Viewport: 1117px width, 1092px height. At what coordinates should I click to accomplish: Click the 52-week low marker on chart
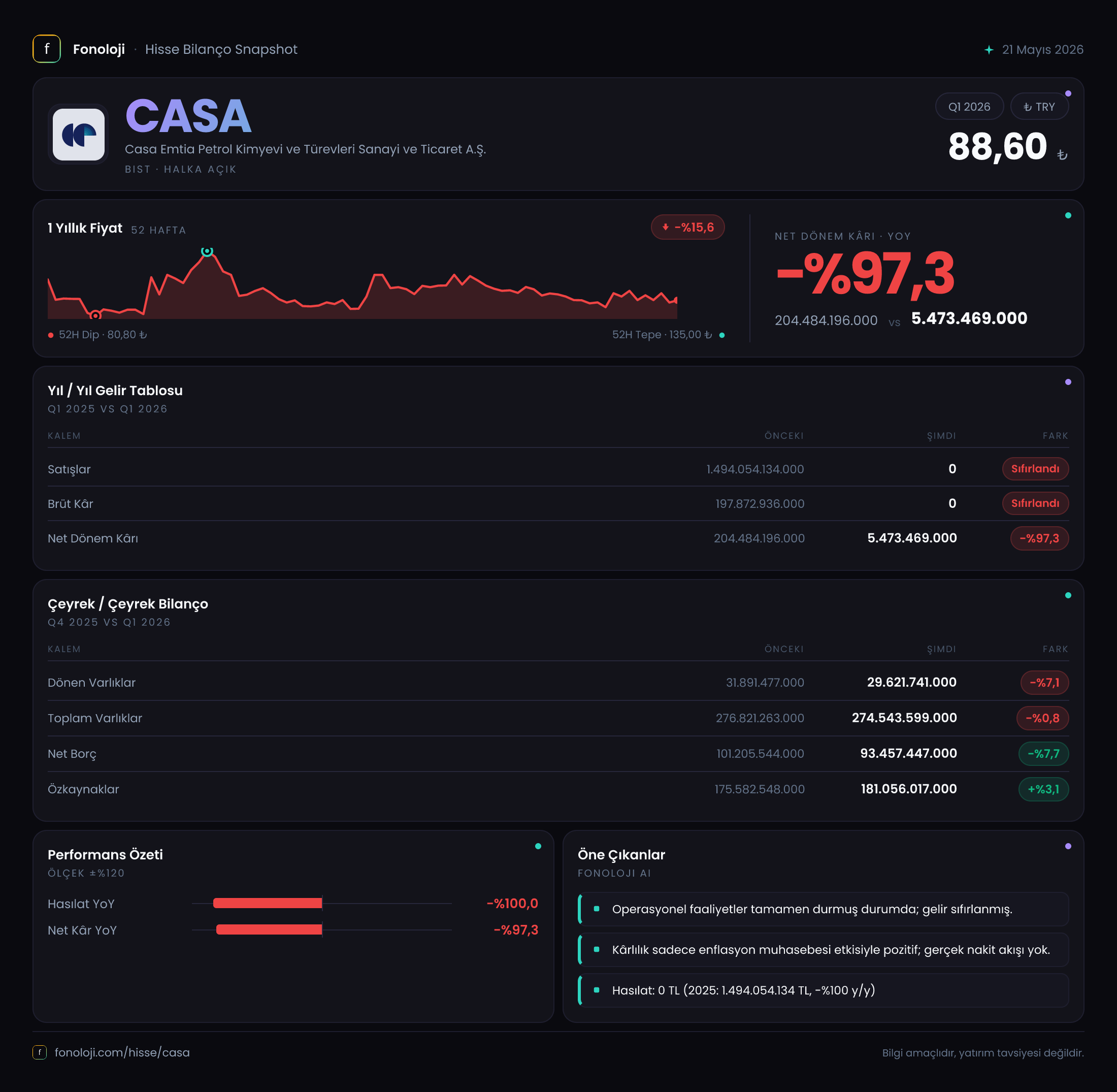(96, 315)
